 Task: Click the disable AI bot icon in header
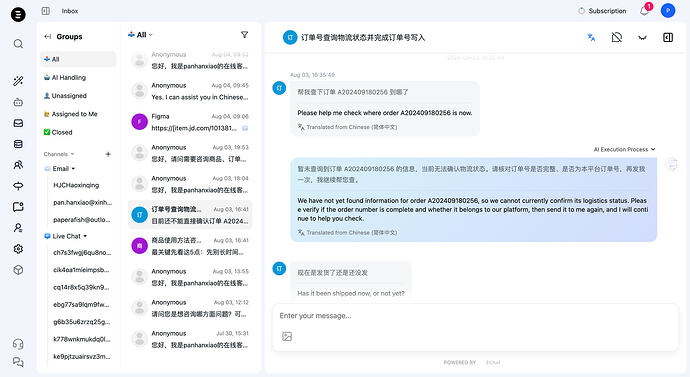point(617,37)
